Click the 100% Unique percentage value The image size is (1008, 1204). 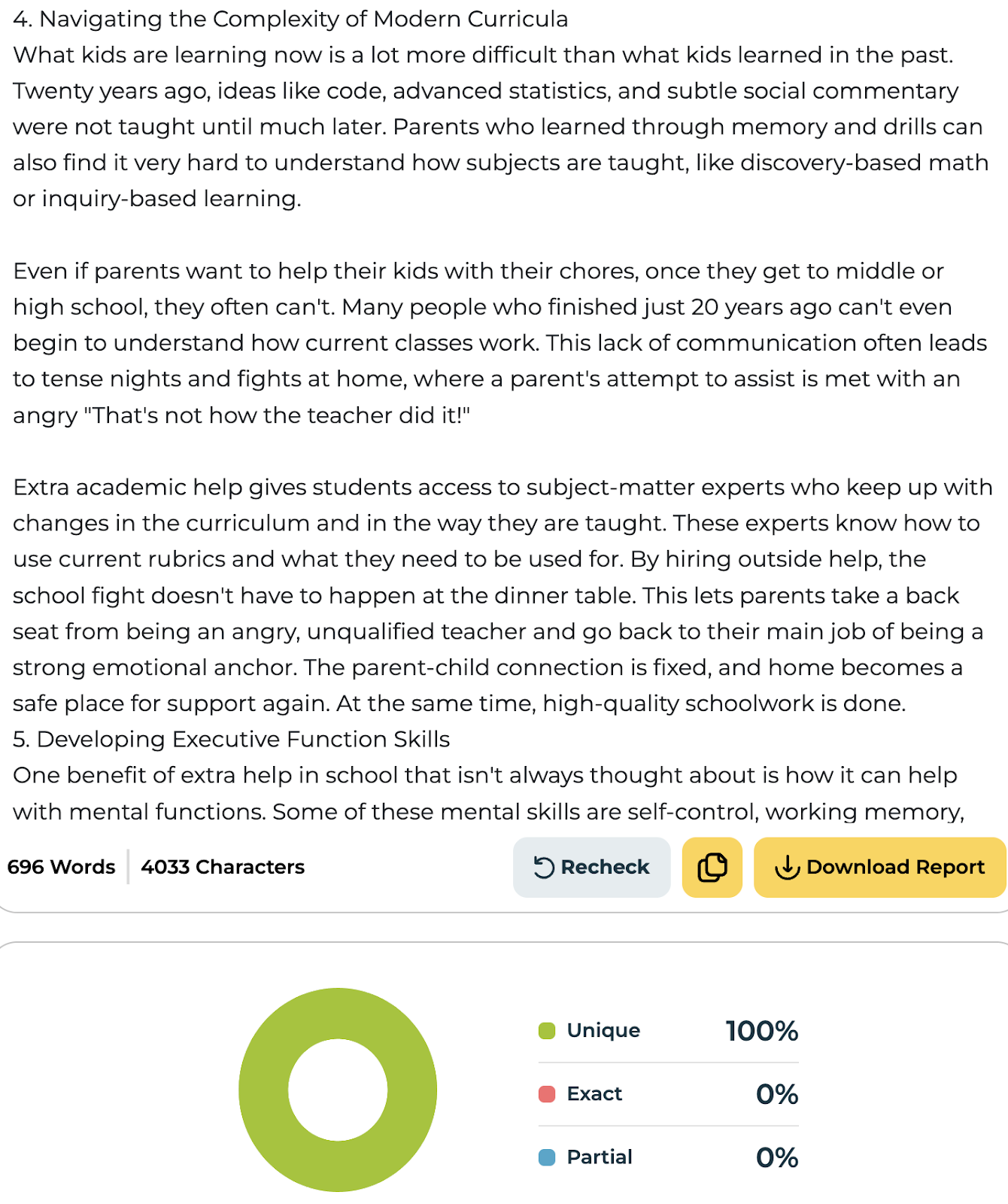761,1031
